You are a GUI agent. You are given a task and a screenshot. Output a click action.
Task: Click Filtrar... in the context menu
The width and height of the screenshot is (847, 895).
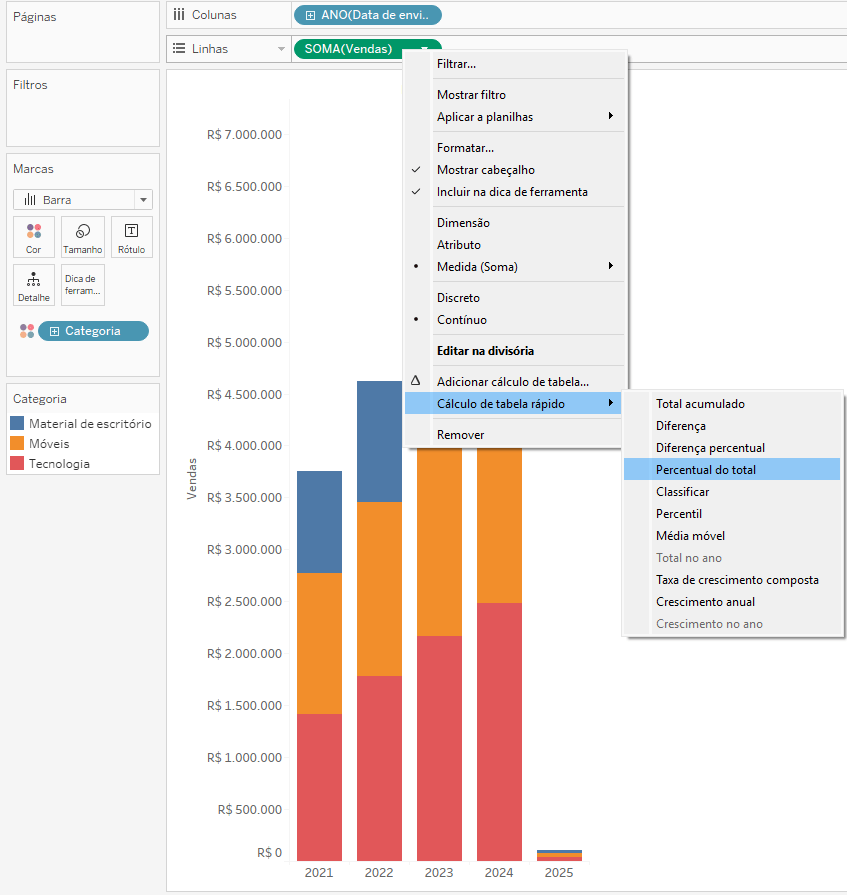tap(456, 64)
